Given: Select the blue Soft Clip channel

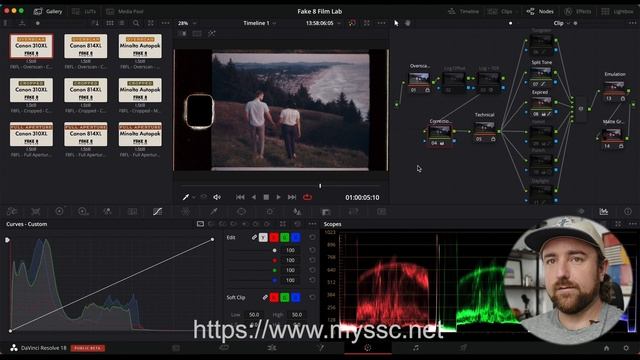Looking at the screenshot, I should (x=296, y=298).
